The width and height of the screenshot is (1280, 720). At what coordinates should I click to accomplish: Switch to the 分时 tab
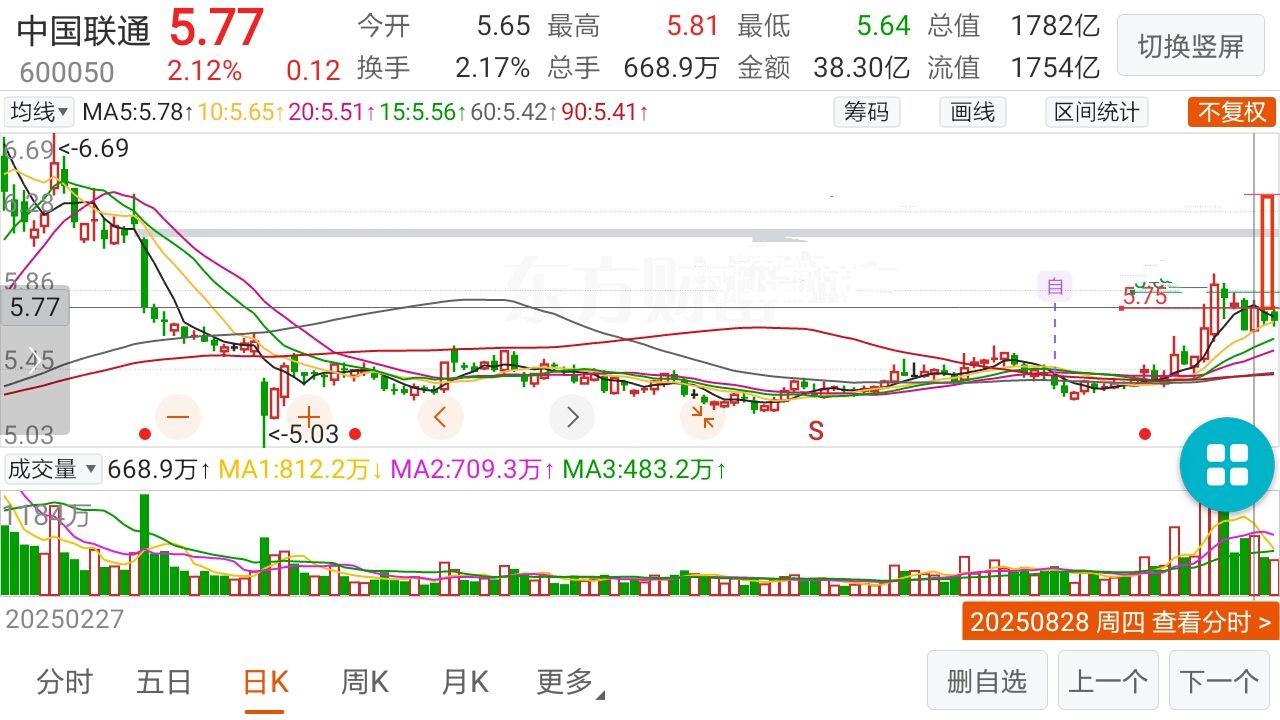pos(64,682)
